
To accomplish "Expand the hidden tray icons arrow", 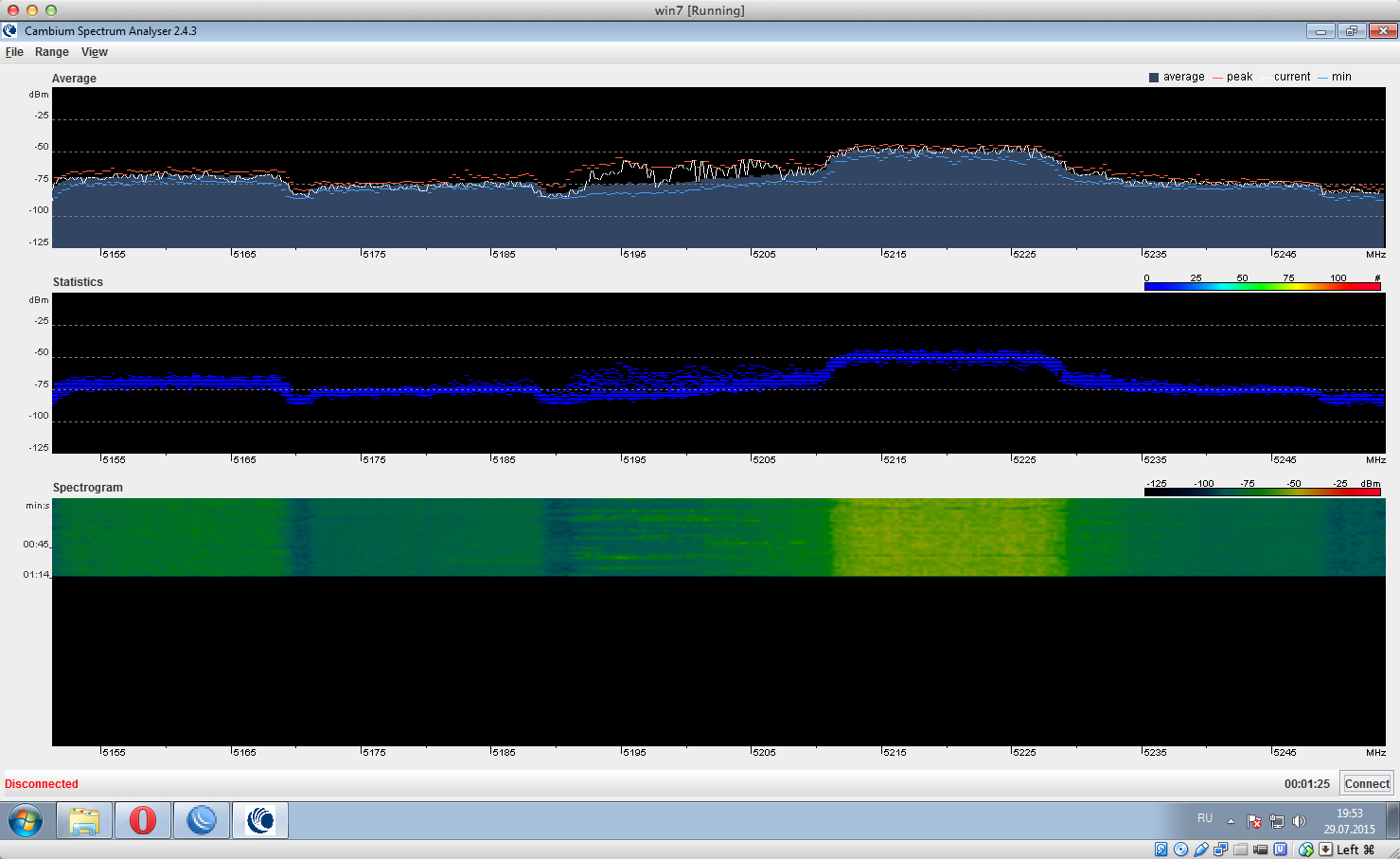I will pyautogui.click(x=1231, y=821).
